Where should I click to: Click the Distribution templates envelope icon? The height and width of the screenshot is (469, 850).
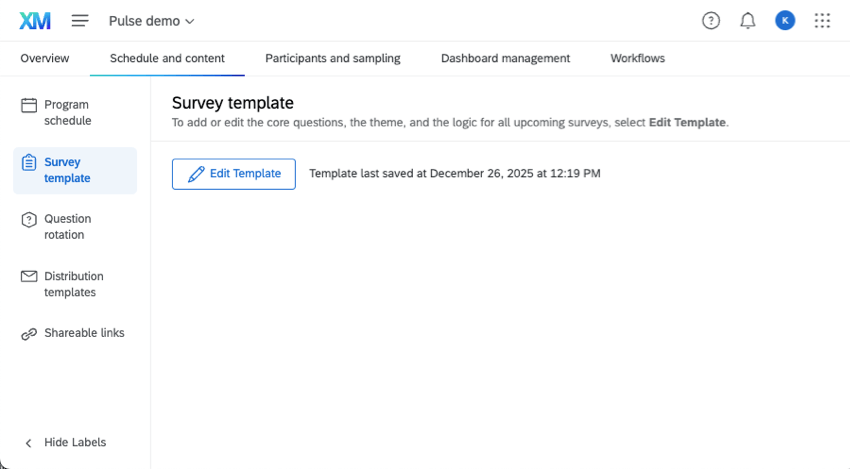(29, 277)
